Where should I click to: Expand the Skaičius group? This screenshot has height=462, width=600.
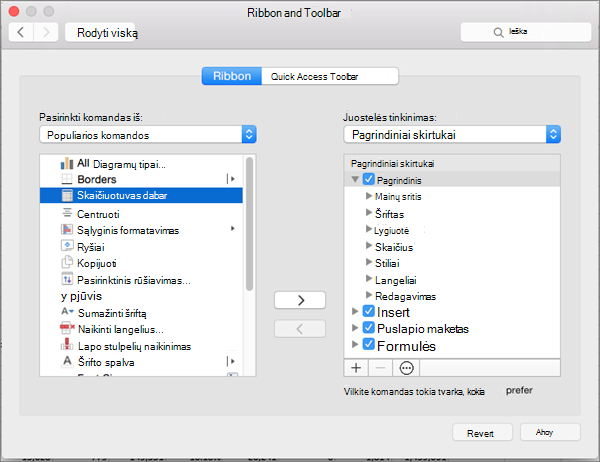pos(369,245)
